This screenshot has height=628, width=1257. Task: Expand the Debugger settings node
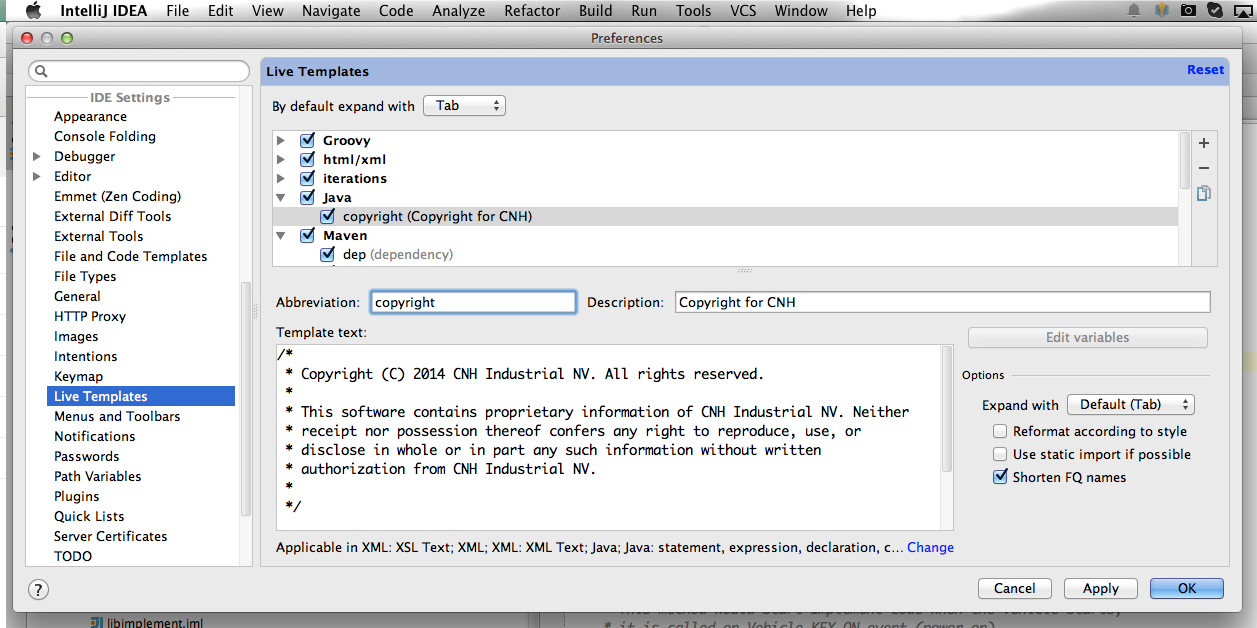click(x=37, y=157)
